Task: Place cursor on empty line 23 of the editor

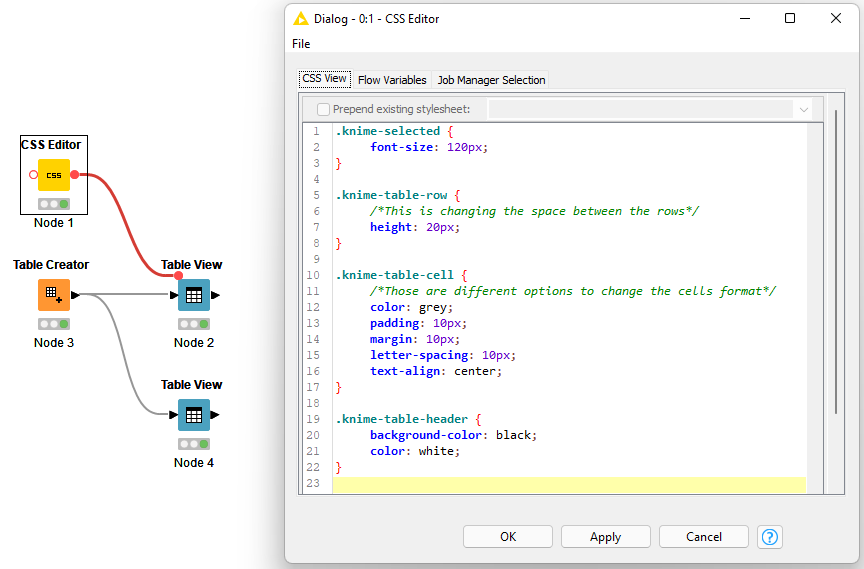Action: pyautogui.click(x=560, y=484)
